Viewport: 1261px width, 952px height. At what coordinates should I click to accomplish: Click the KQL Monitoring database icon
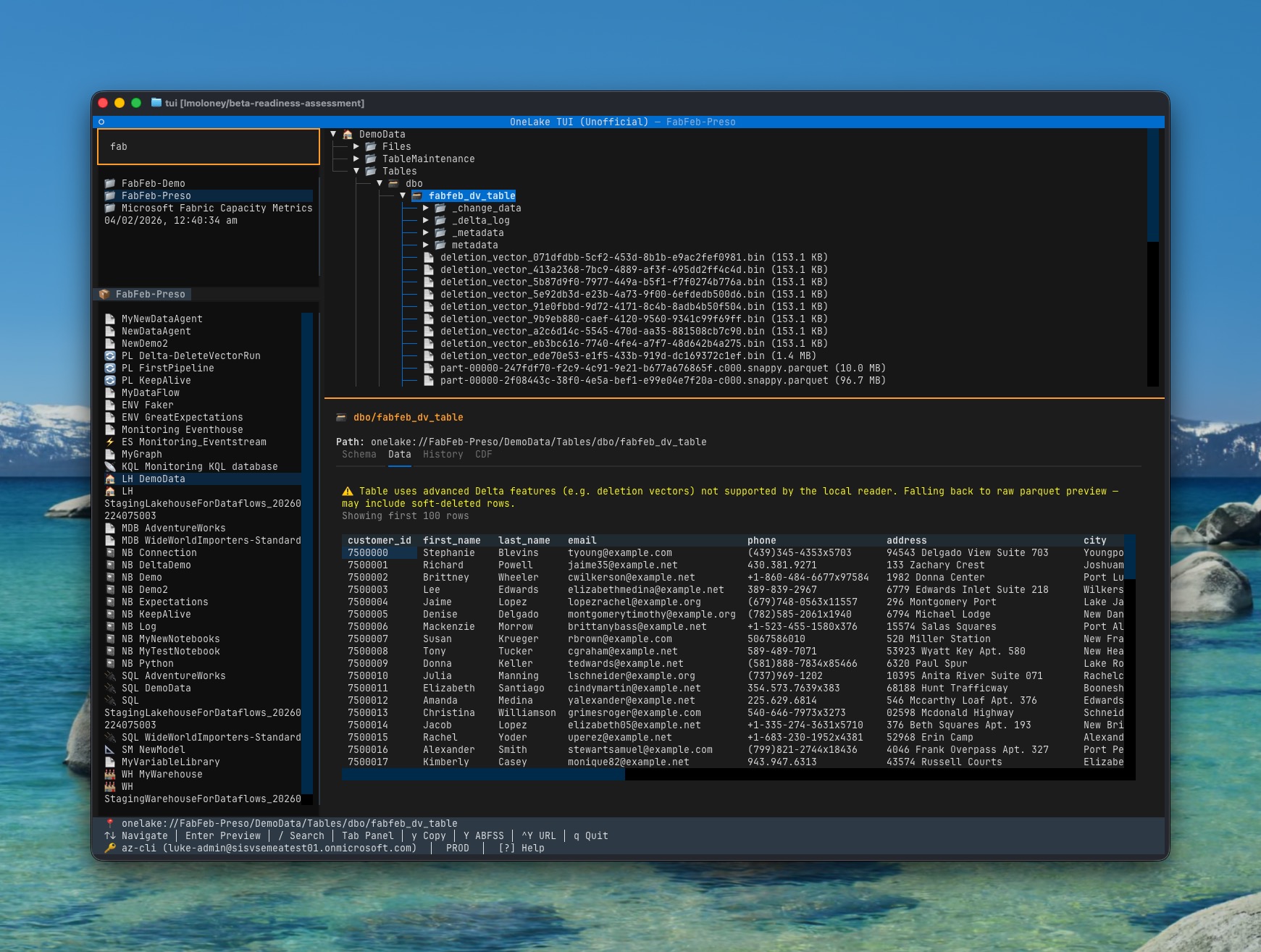[x=110, y=467]
